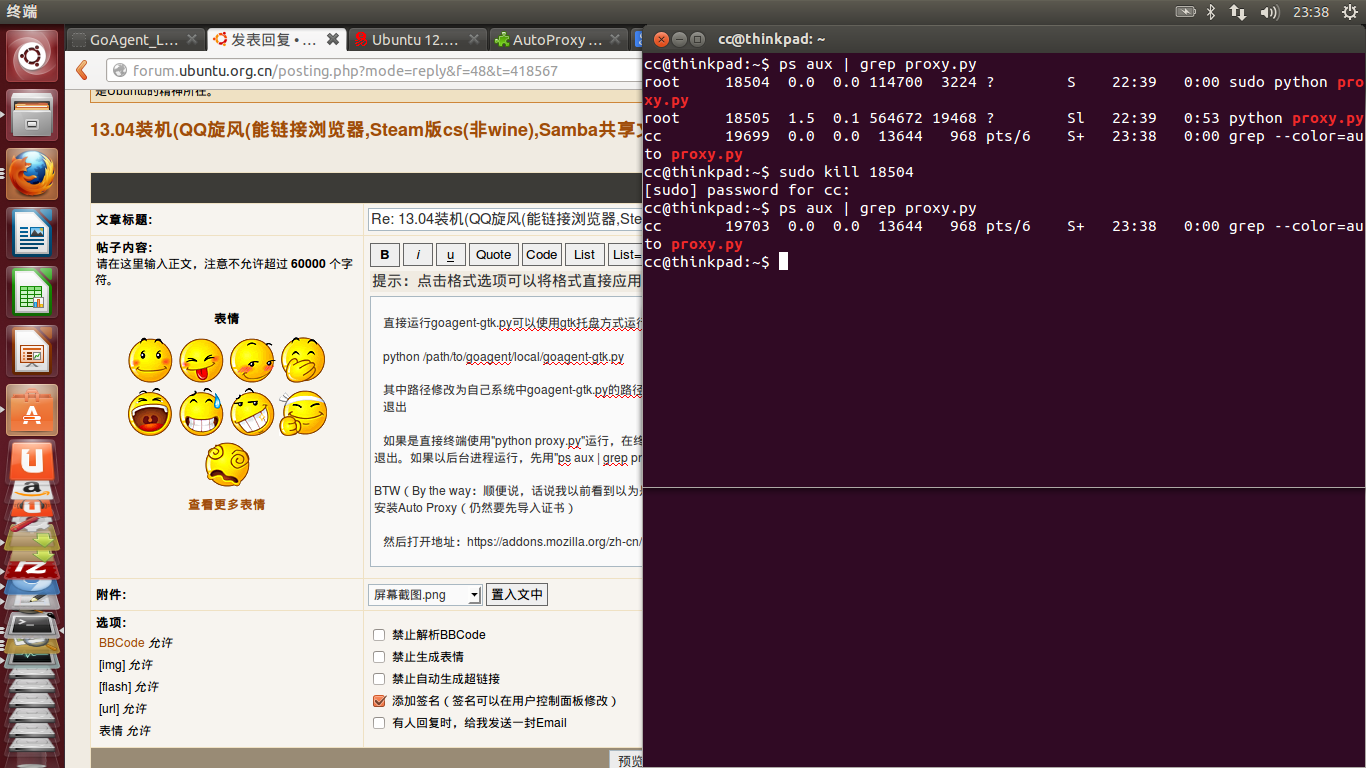The width and height of the screenshot is (1366, 768).
Task: Close the 发表回复 browser tab
Action: (x=332, y=40)
